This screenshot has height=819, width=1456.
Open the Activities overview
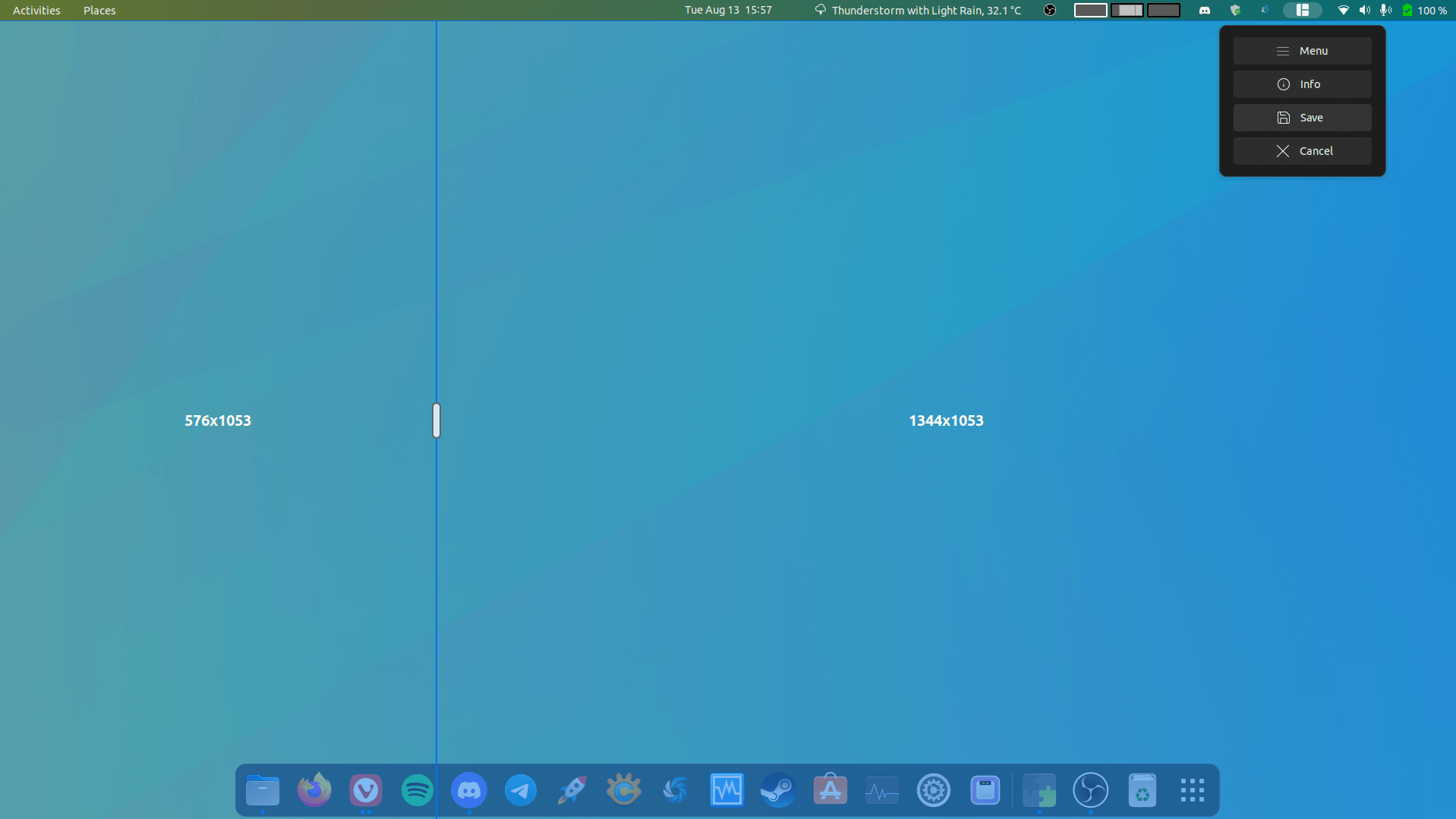point(36,11)
